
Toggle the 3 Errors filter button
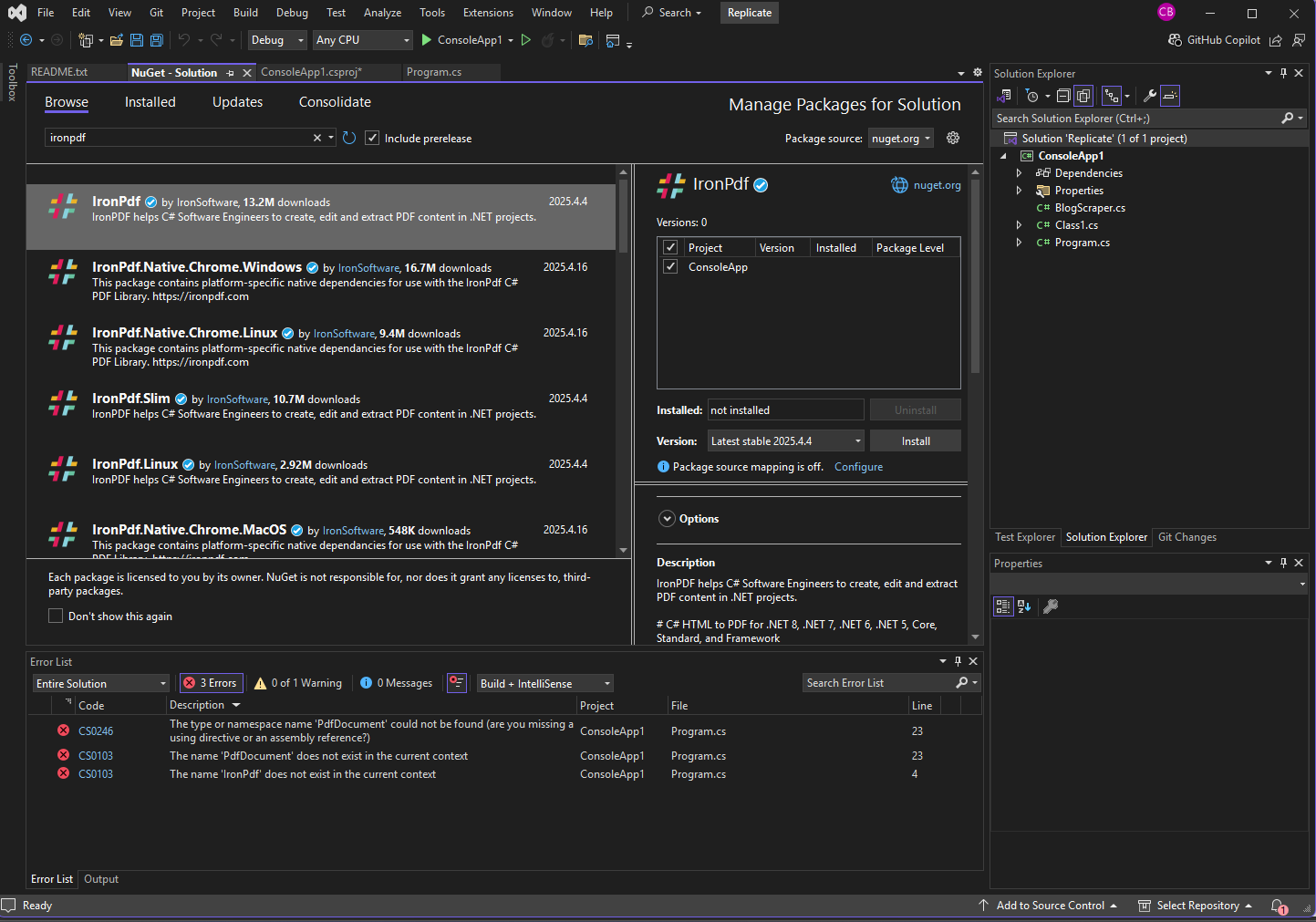pos(211,683)
